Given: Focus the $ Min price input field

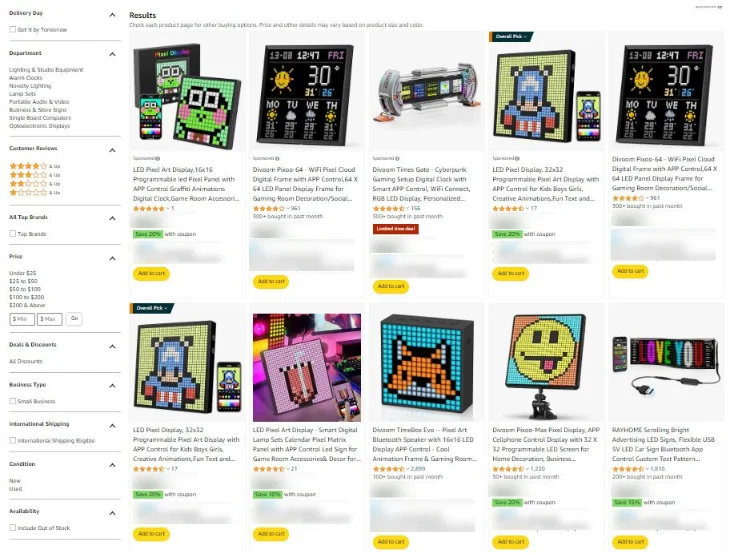Looking at the screenshot, I should 22,319.
